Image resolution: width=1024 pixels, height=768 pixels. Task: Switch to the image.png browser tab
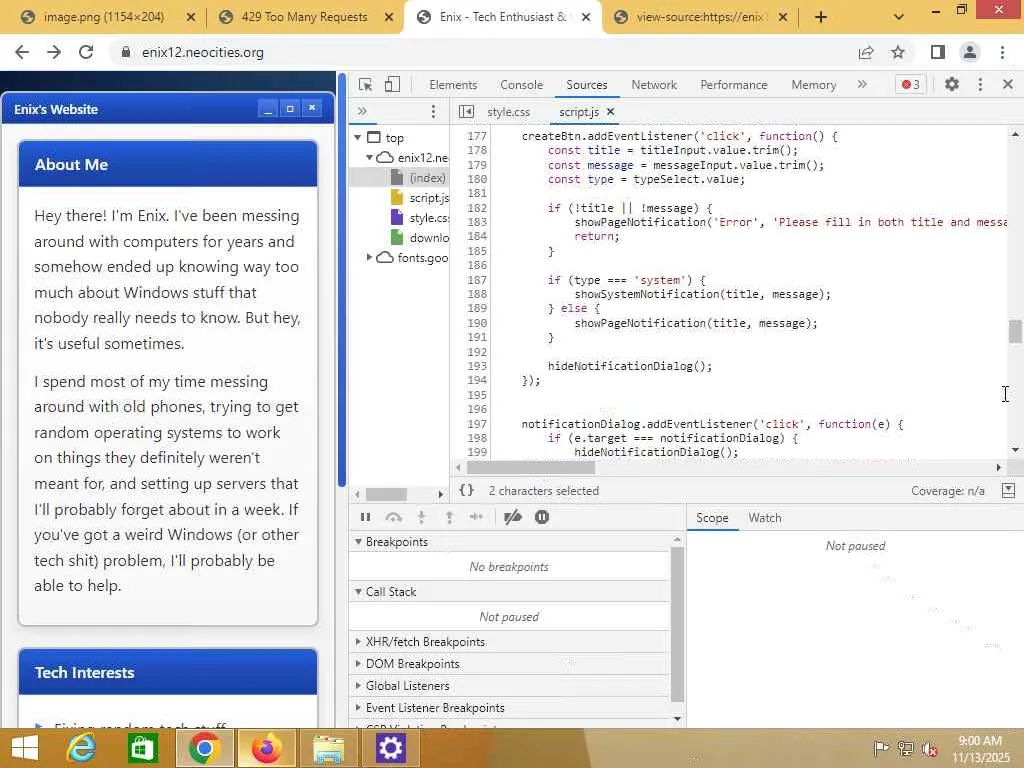coord(104,17)
